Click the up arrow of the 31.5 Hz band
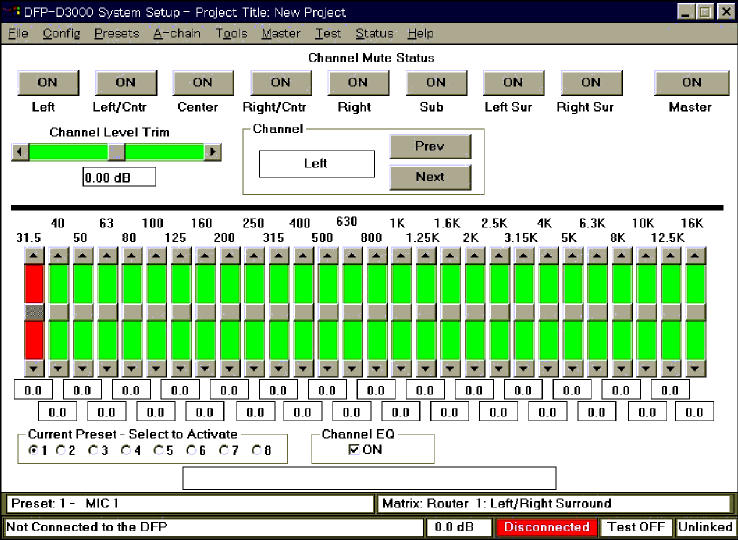The image size is (738, 540). coord(34,256)
